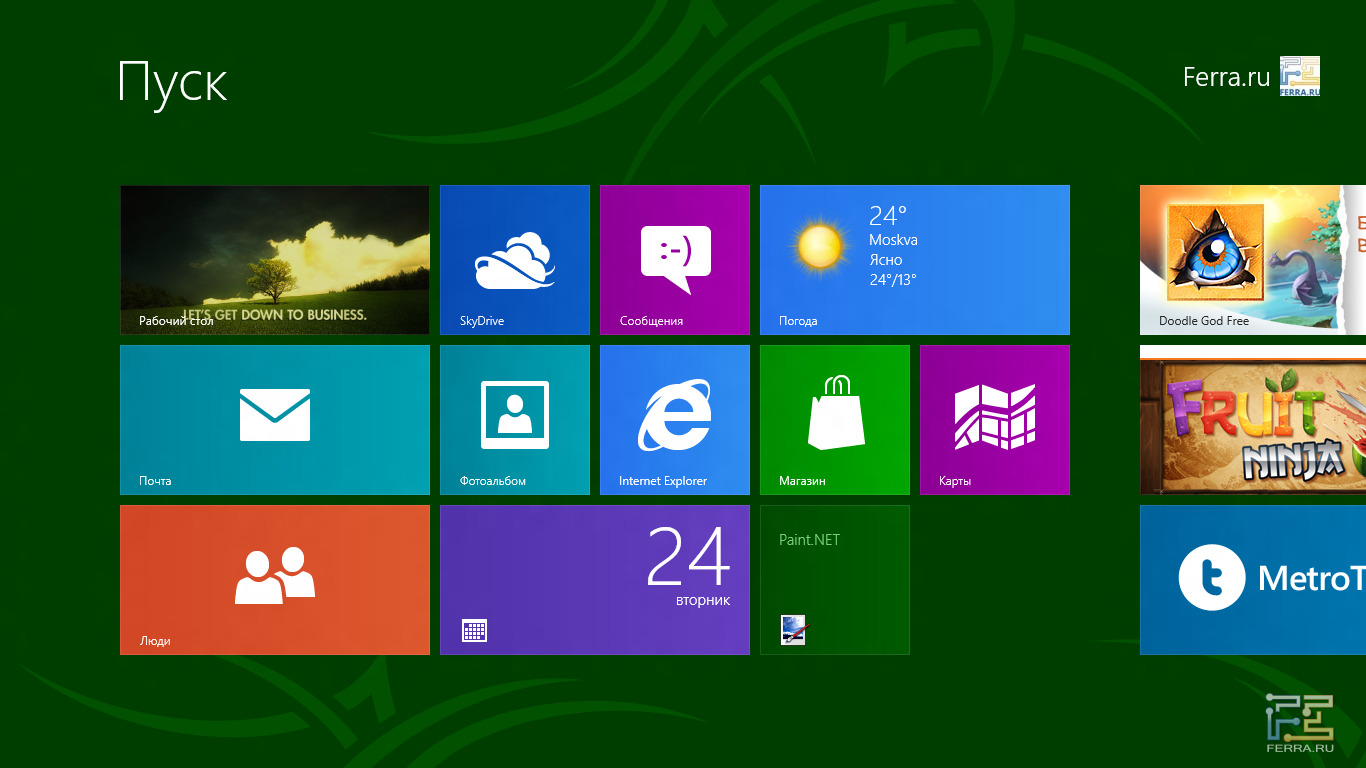Click the Пуск start screen heading
Image resolution: width=1366 pixels, height=768 pixels.
[x=172, y=82]
